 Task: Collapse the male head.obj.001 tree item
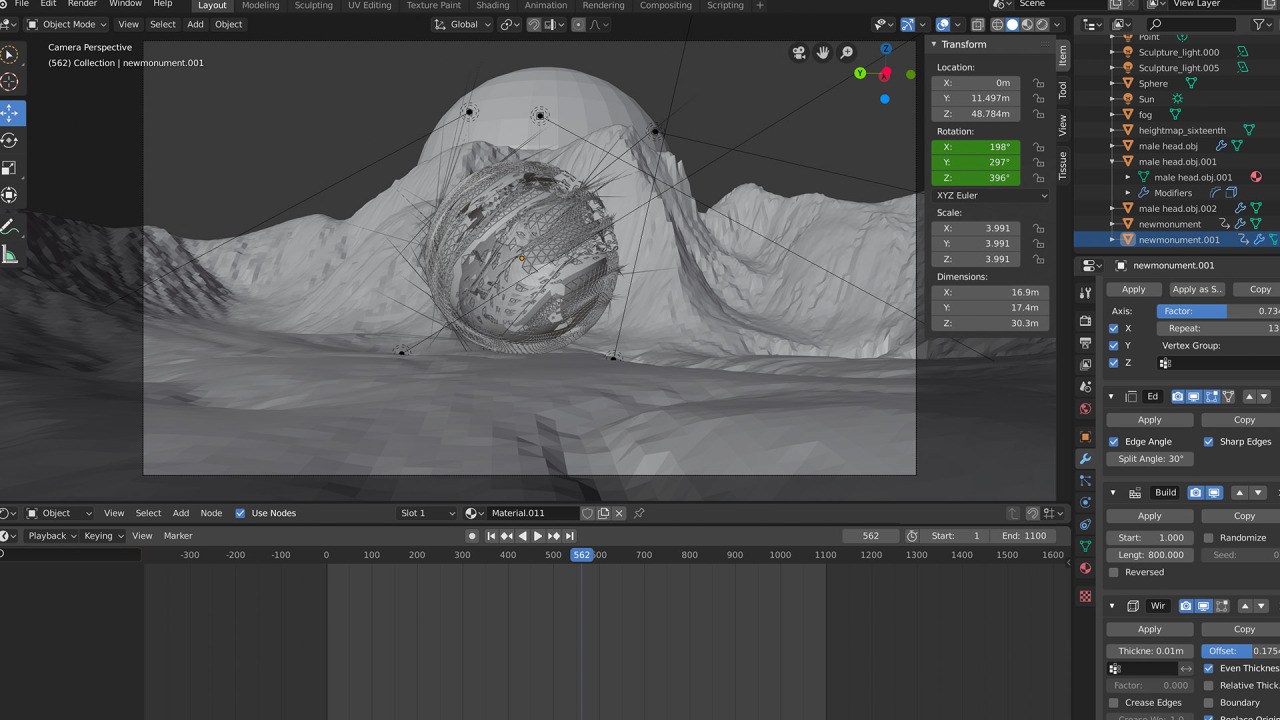coord(1113,162)
